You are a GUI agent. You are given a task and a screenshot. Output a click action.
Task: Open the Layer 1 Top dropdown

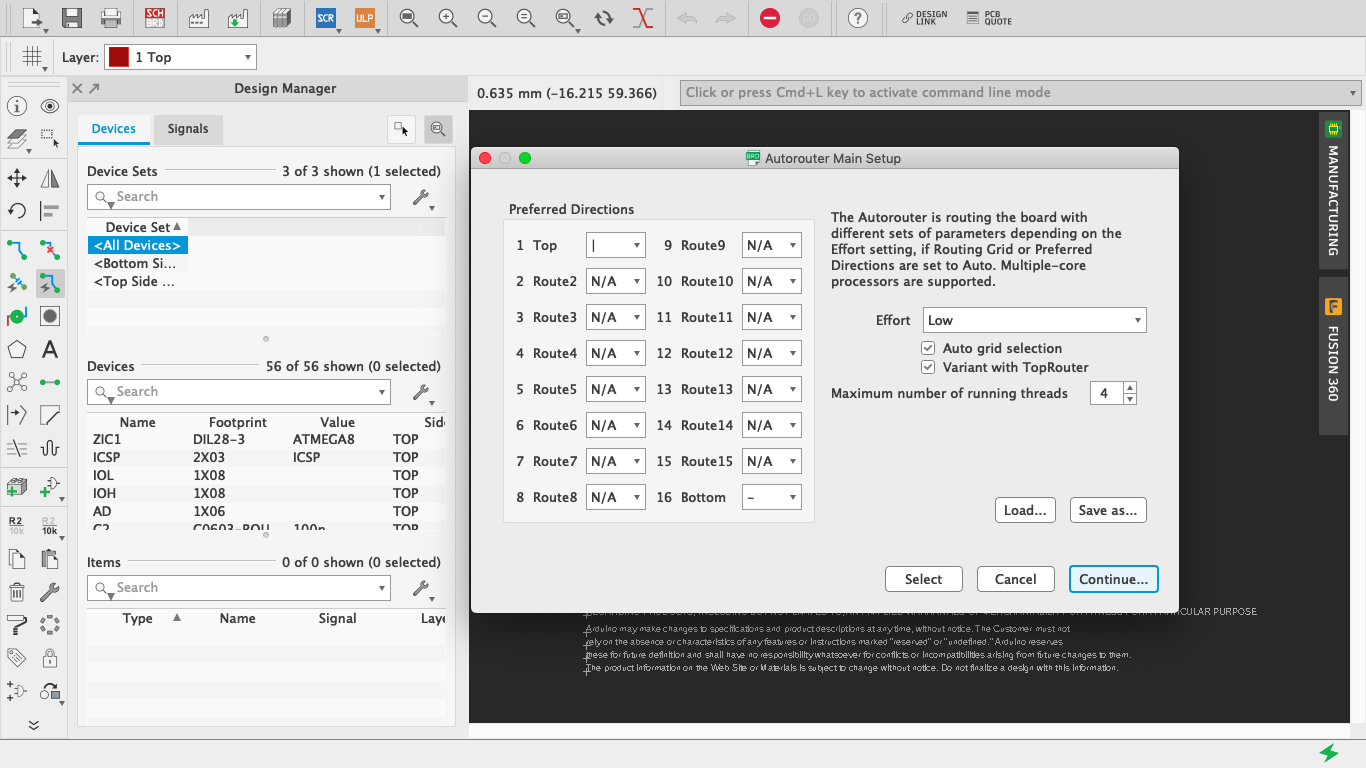point(180,57)
